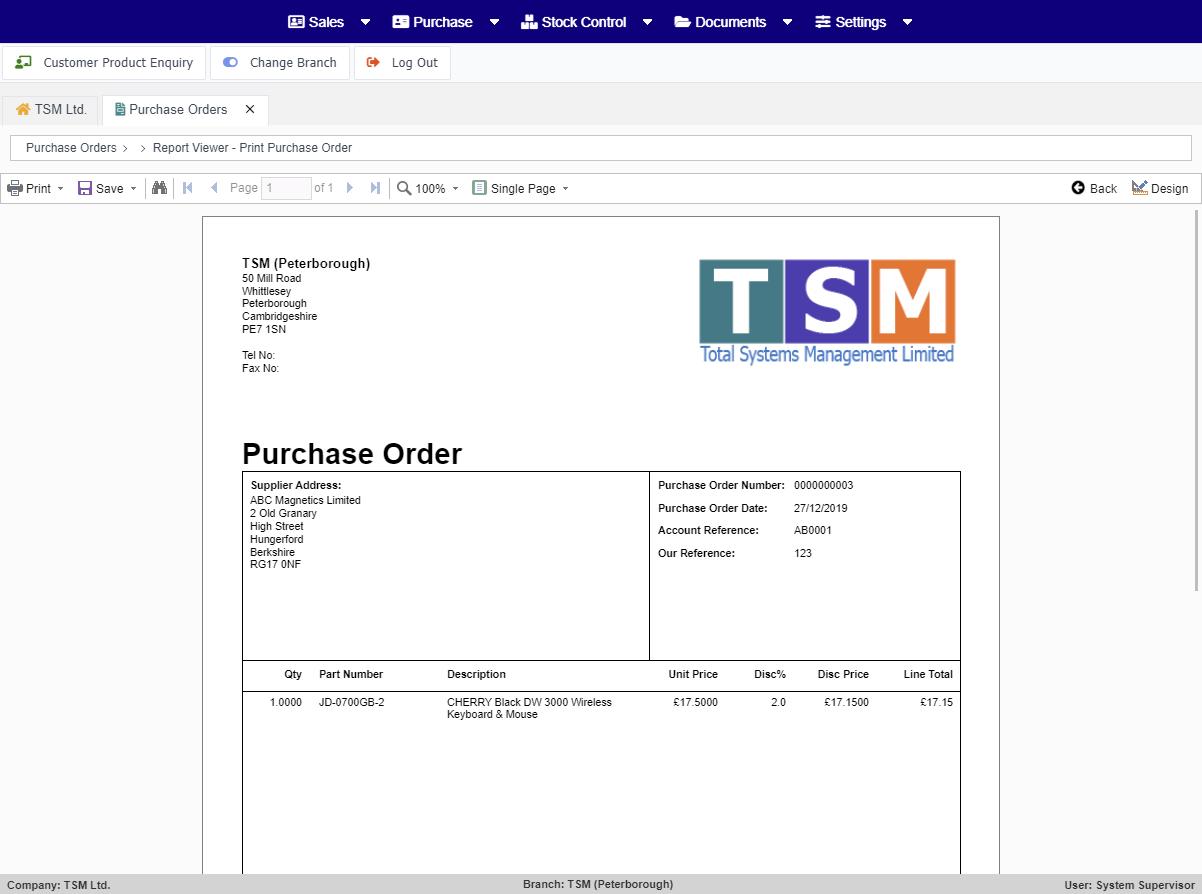Open the Single Page view dropdown
This screenshot has height=894, width=1202.
(x=520, y=188)
